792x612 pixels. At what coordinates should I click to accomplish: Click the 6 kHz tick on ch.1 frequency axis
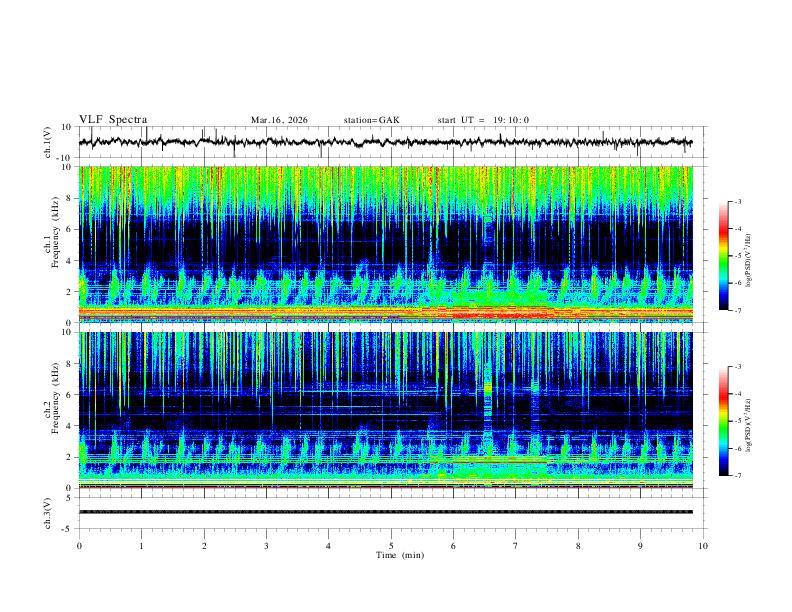(x=69, y=229)
